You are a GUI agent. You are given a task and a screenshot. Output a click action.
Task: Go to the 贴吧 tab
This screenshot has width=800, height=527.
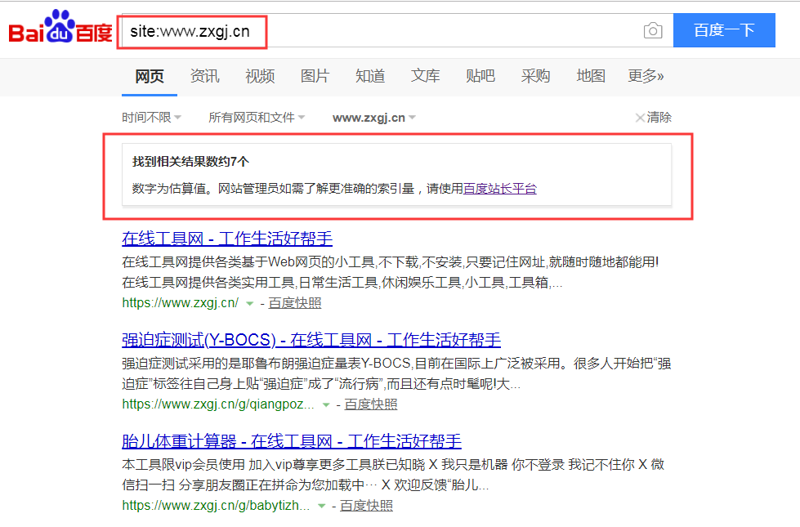(x=481, y=76)
